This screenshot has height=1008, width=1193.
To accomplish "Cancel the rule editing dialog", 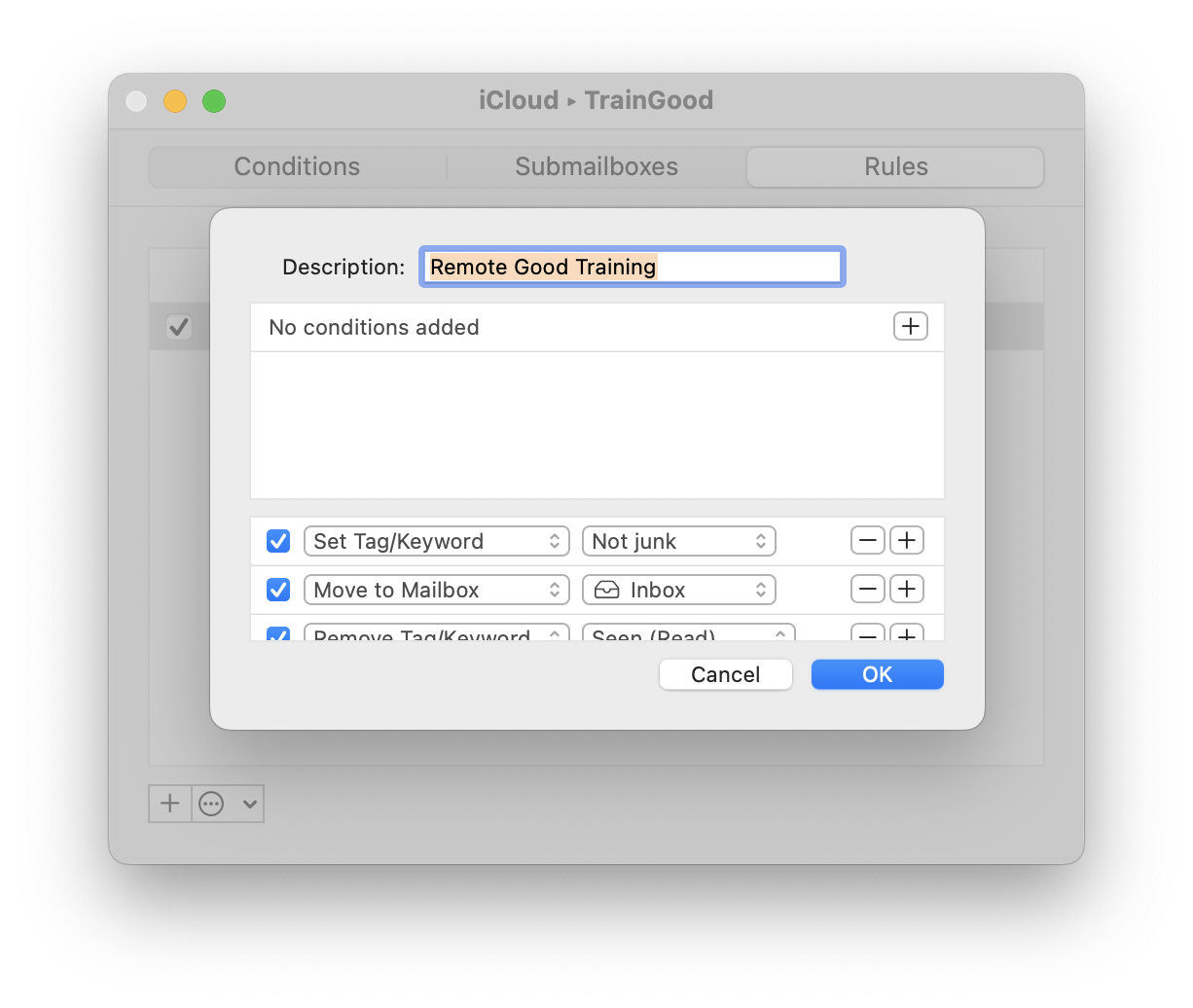I will click(x=725, y=673).
